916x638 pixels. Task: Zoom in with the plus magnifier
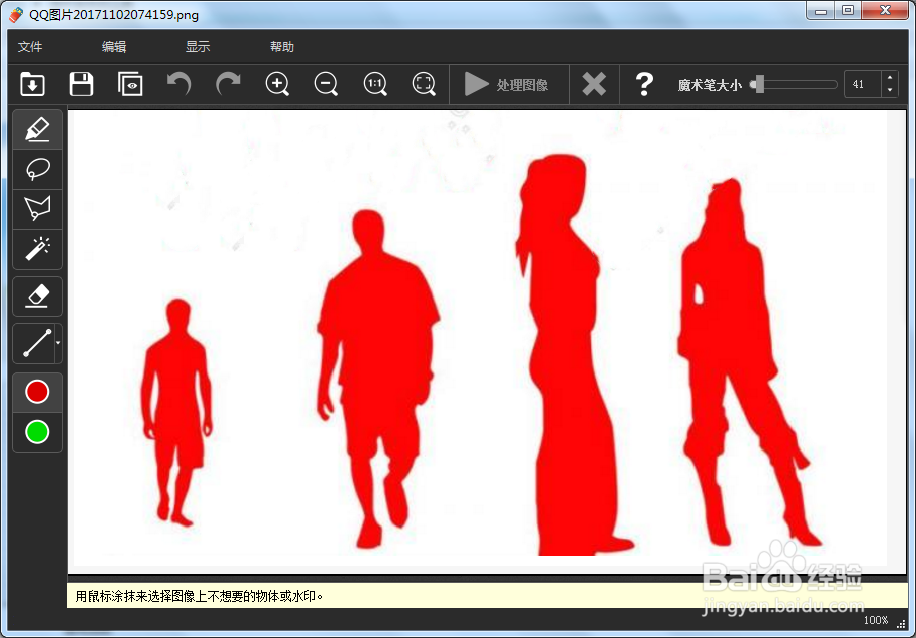point(277,85)
